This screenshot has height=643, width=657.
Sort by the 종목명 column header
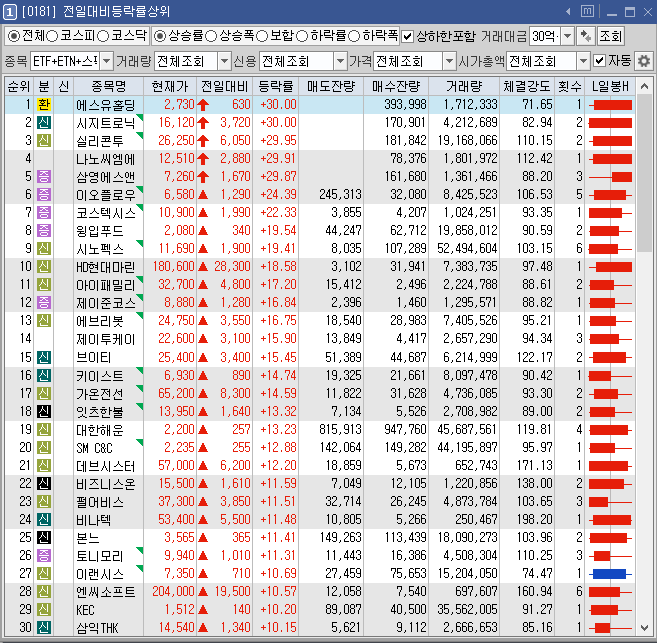click(x=109, y=86)
